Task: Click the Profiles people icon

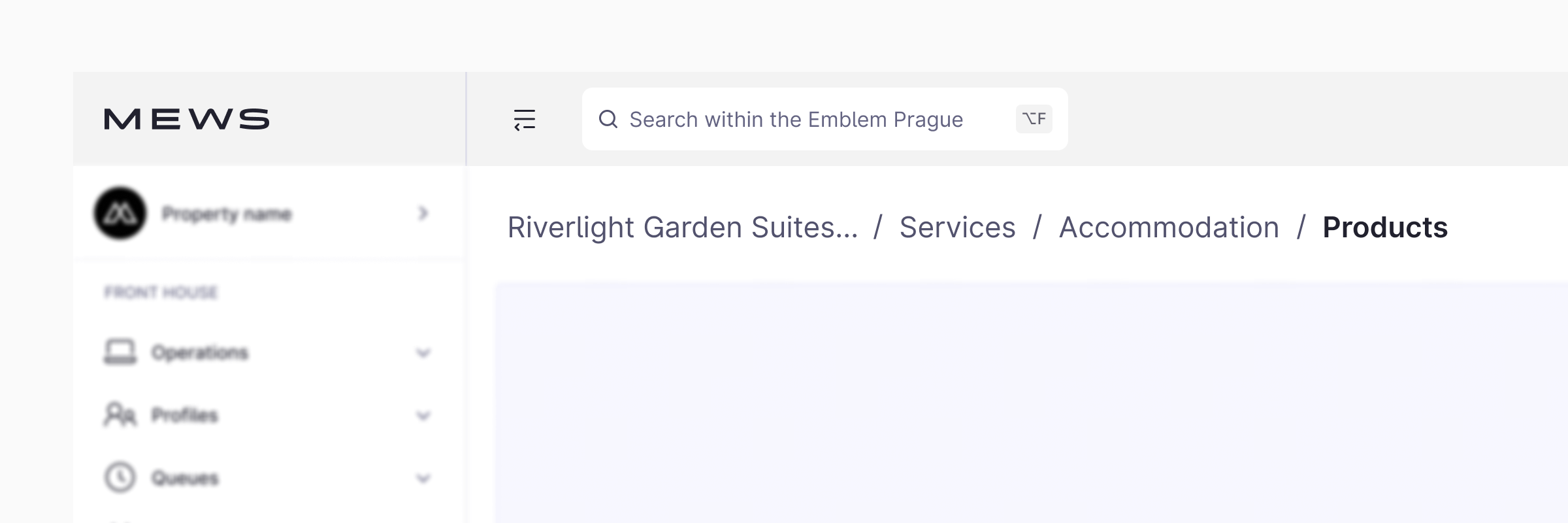Action: (x=120, y=414)
